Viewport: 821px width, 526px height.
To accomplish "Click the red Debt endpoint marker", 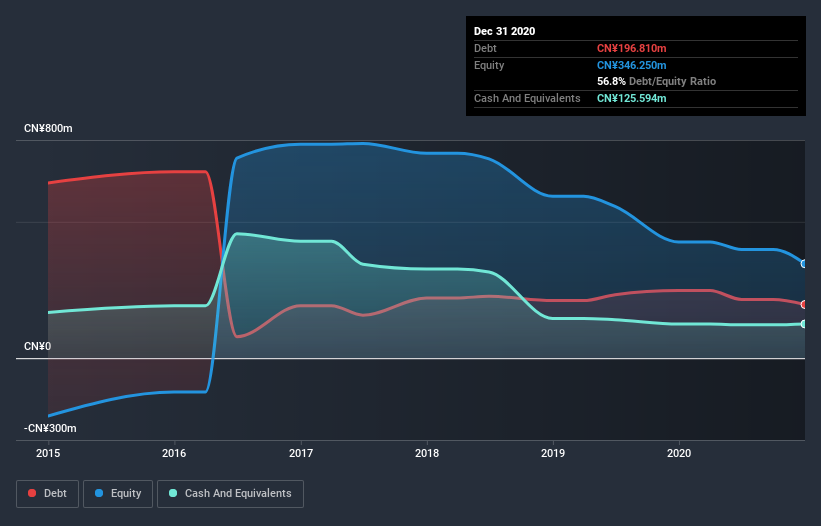I will 804,305.
